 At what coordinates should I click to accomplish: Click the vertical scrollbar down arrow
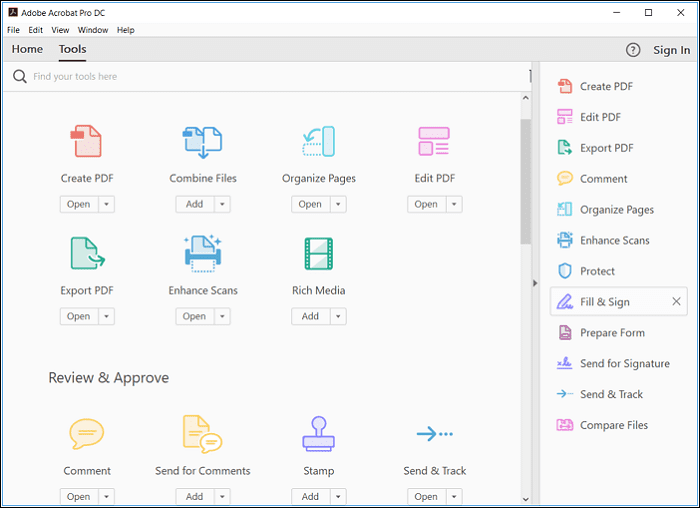(526, 498)
